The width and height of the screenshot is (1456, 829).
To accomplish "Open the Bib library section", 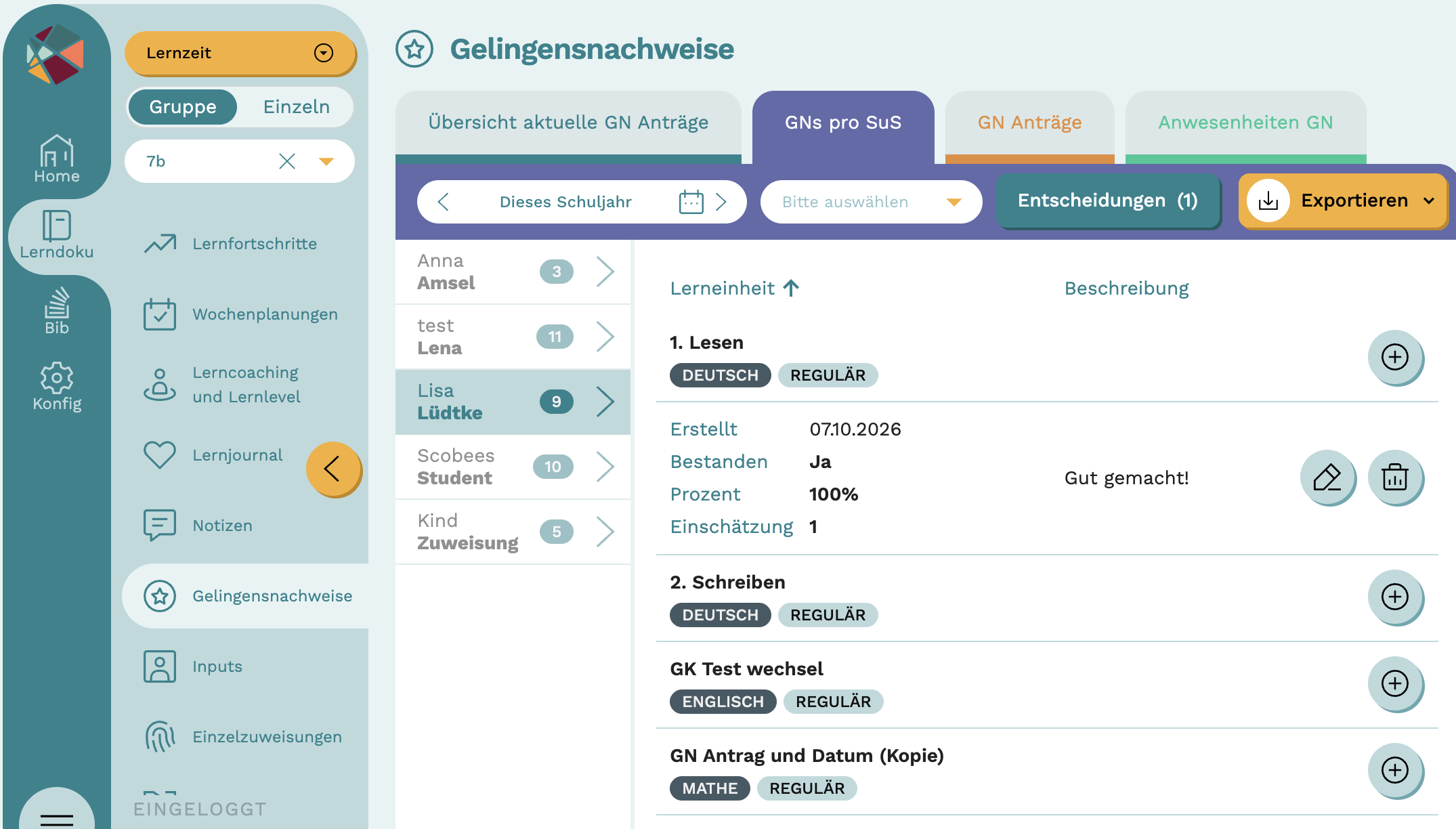I will point(57,311).
